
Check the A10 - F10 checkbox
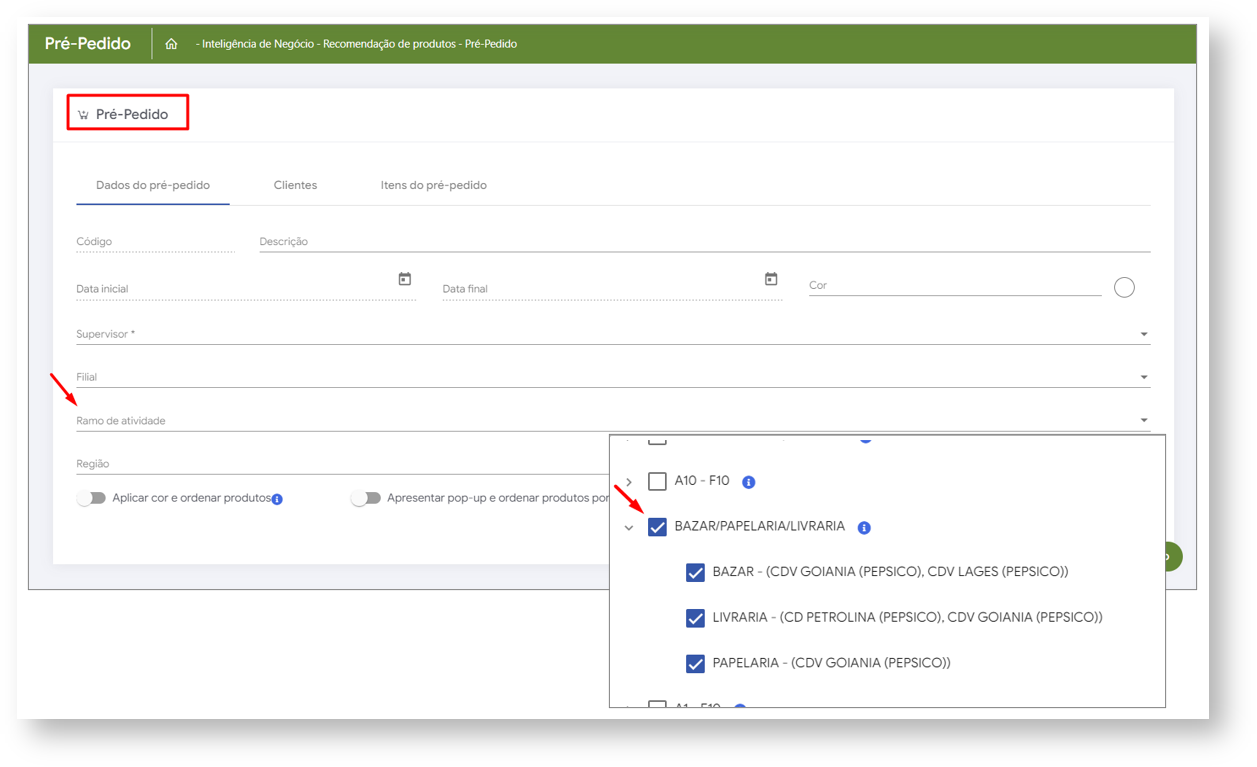pyautogui.click(x=657, y=482)
